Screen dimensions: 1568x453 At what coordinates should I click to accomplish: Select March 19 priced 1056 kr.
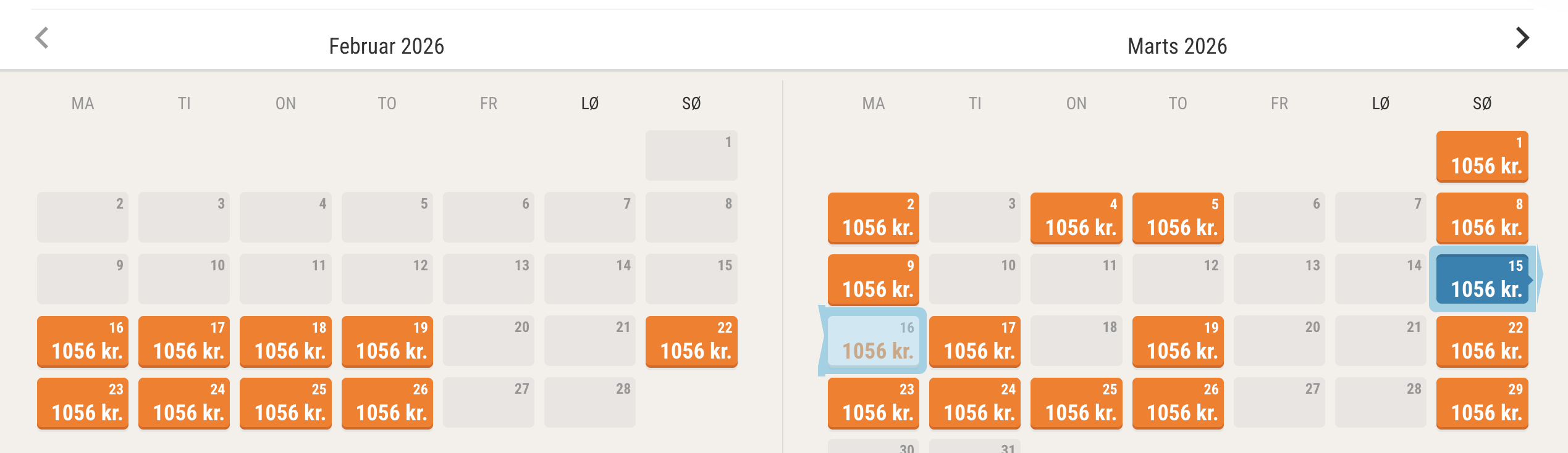click(1178, 341)
